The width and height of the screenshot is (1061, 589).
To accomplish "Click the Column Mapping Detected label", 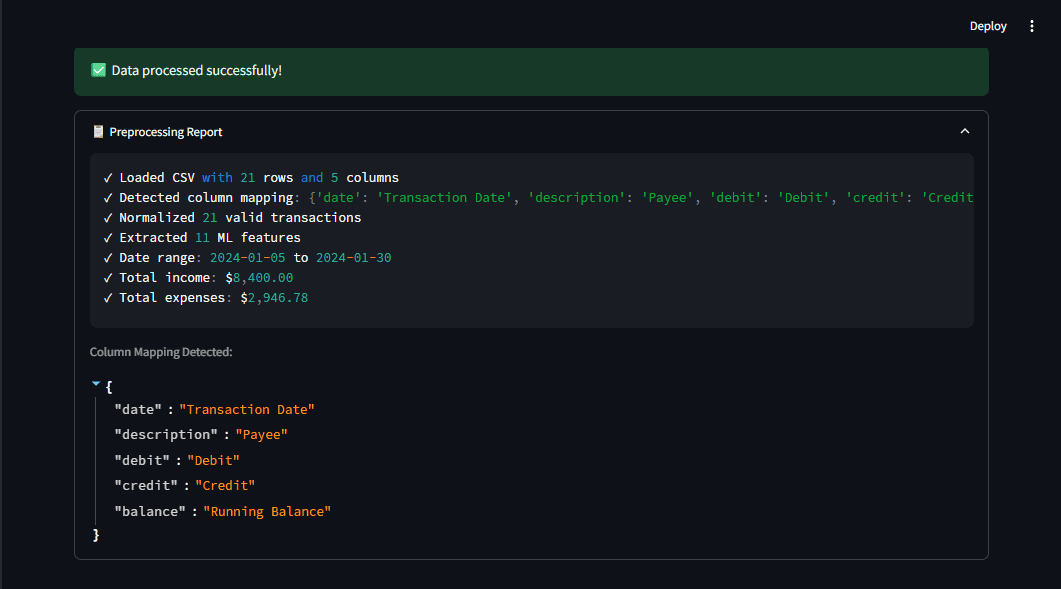I will click(x=161, y=352).
